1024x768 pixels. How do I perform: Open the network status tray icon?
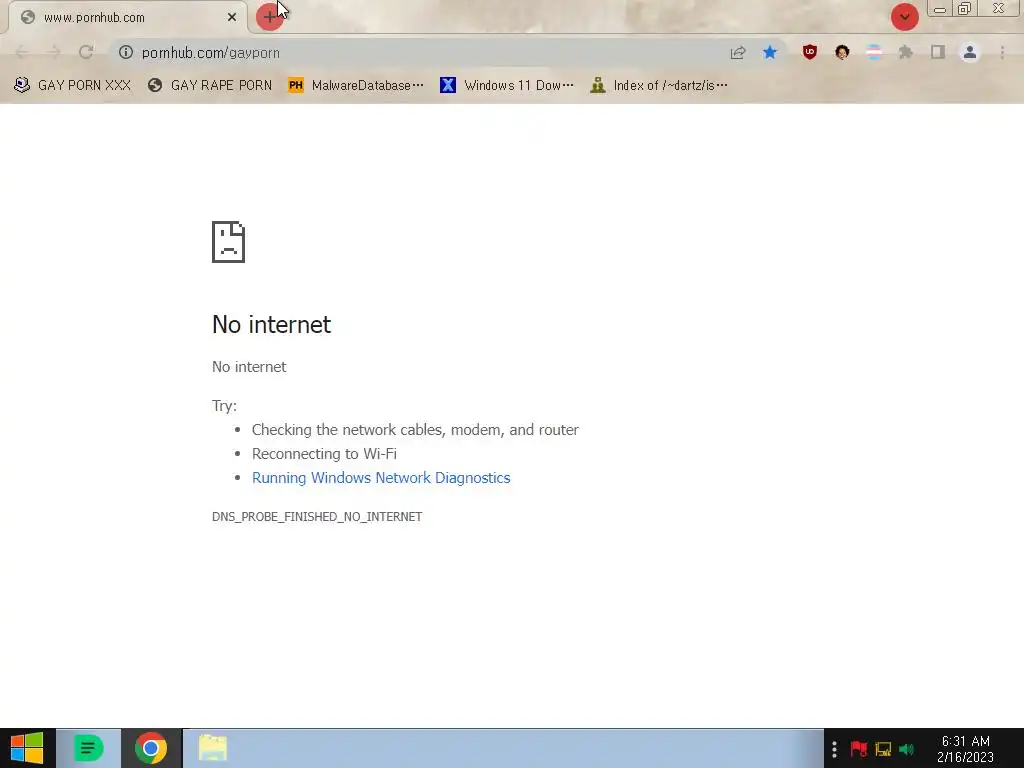click(x=883, y=749)
